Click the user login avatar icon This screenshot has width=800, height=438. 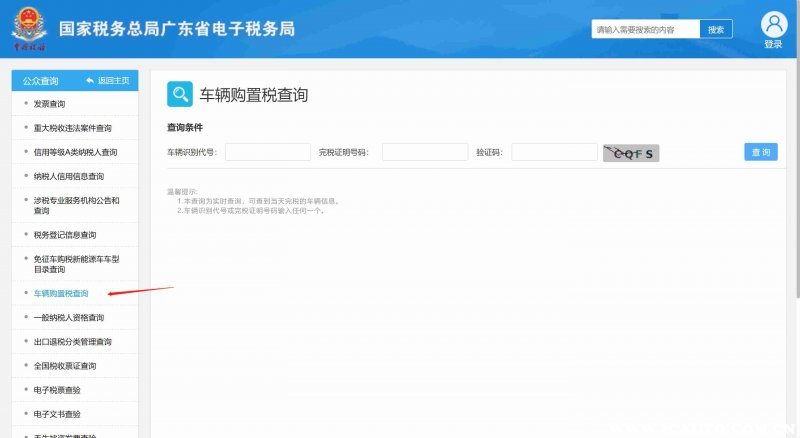click(x=773, y=24)
